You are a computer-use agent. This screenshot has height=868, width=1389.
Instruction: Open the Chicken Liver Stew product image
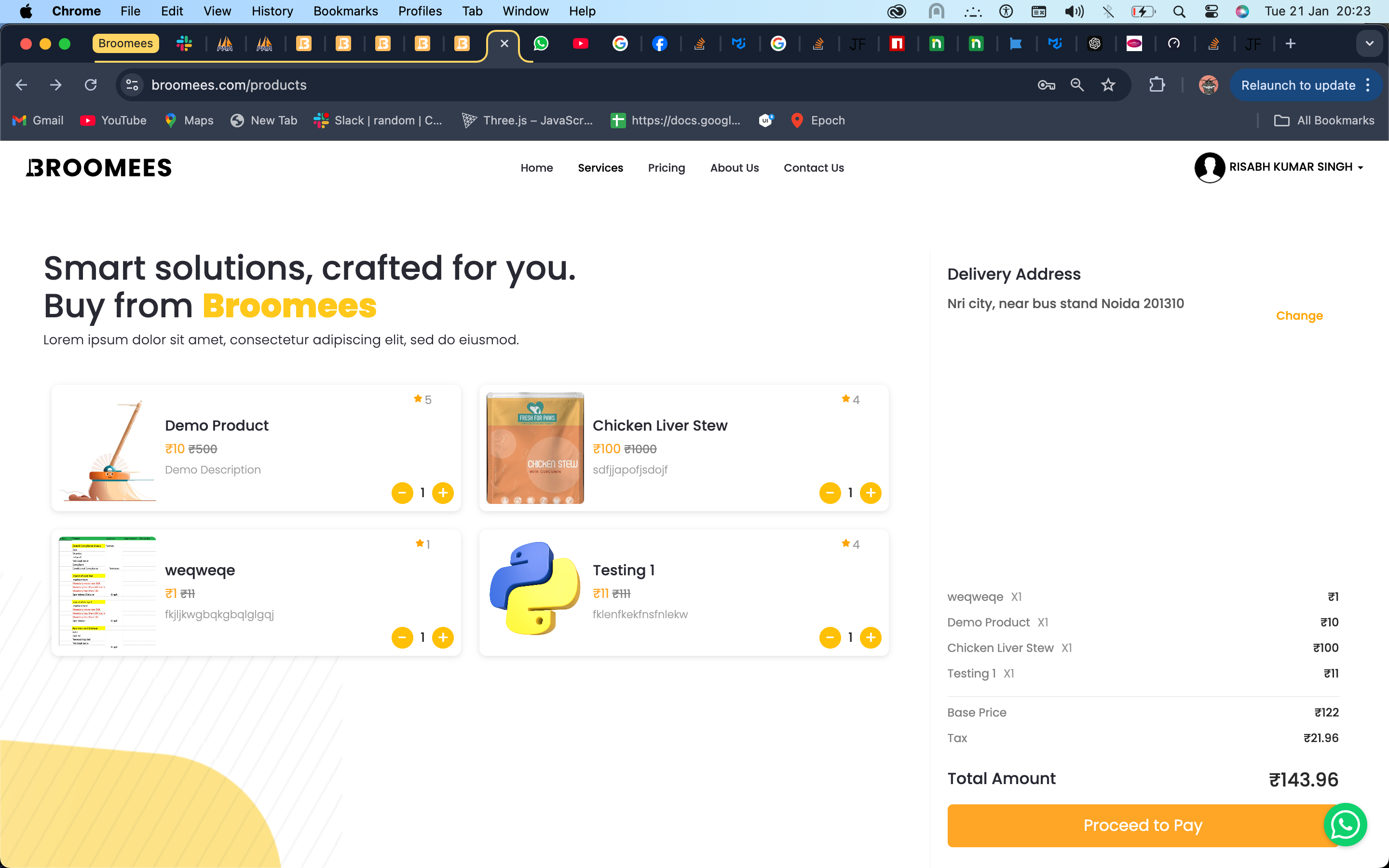pos(535,448)
